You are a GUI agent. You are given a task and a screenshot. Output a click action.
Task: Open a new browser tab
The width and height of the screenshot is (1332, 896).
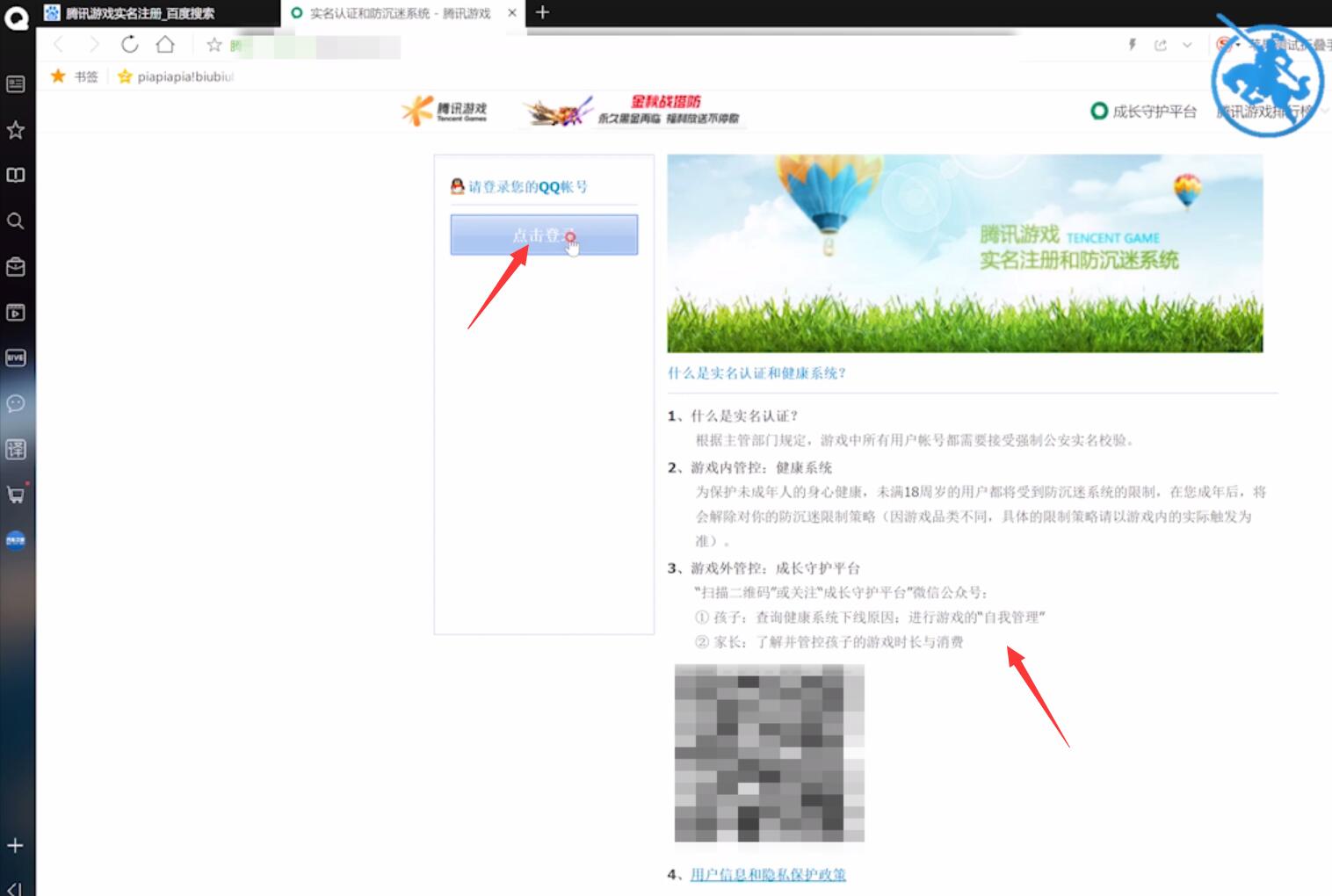pos(542,12)
